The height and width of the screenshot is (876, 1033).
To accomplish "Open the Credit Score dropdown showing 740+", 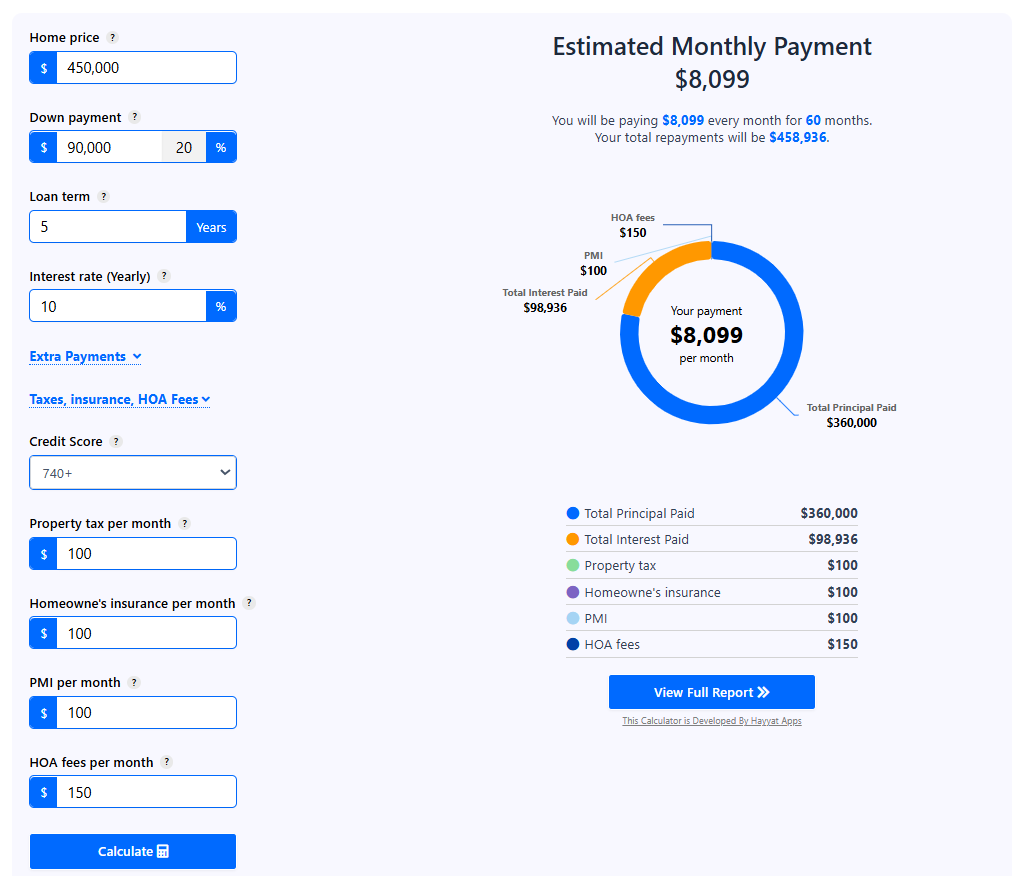I will (x=132, y=472).
